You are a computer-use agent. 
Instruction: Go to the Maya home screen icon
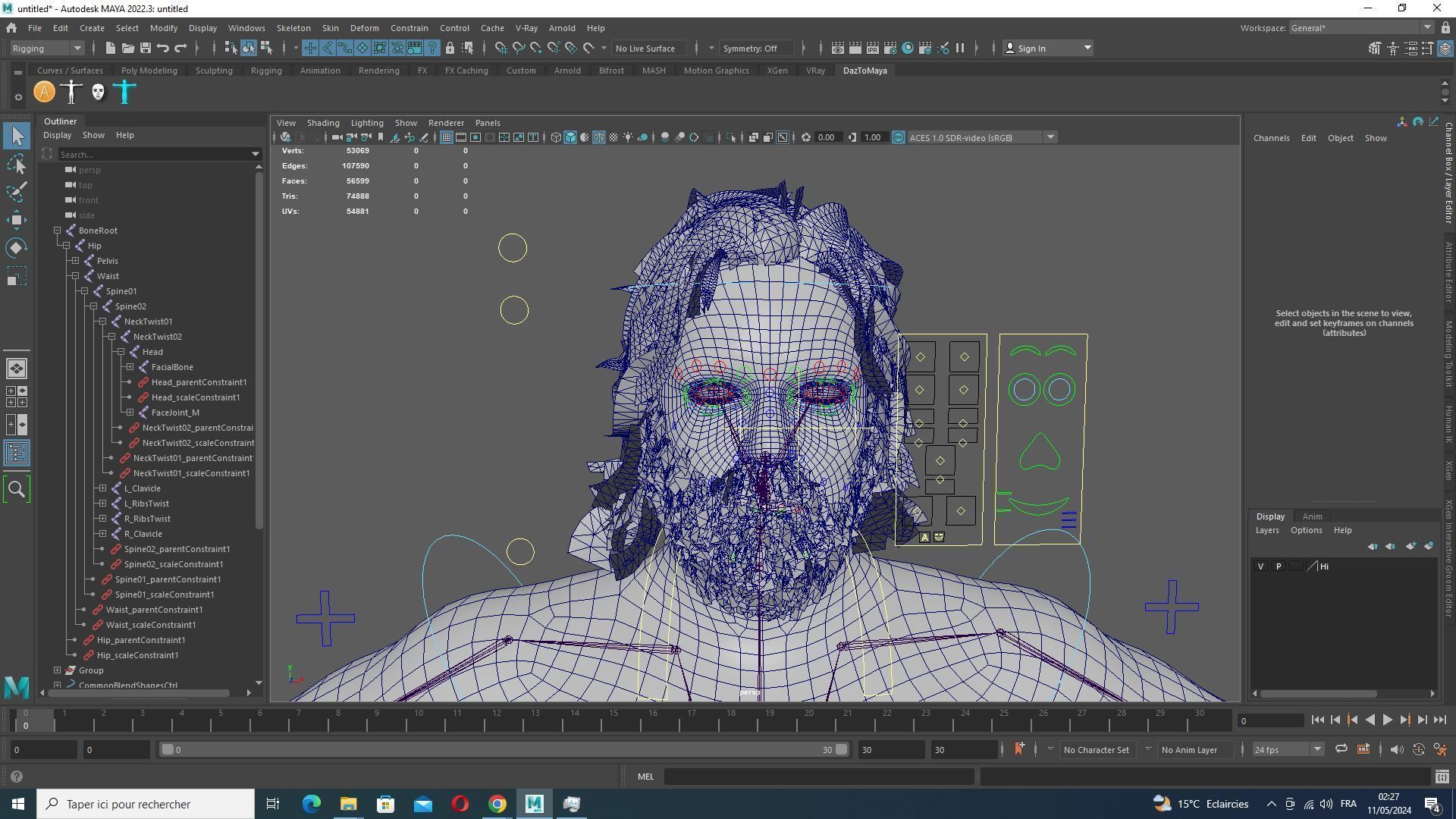coord(11,28)
